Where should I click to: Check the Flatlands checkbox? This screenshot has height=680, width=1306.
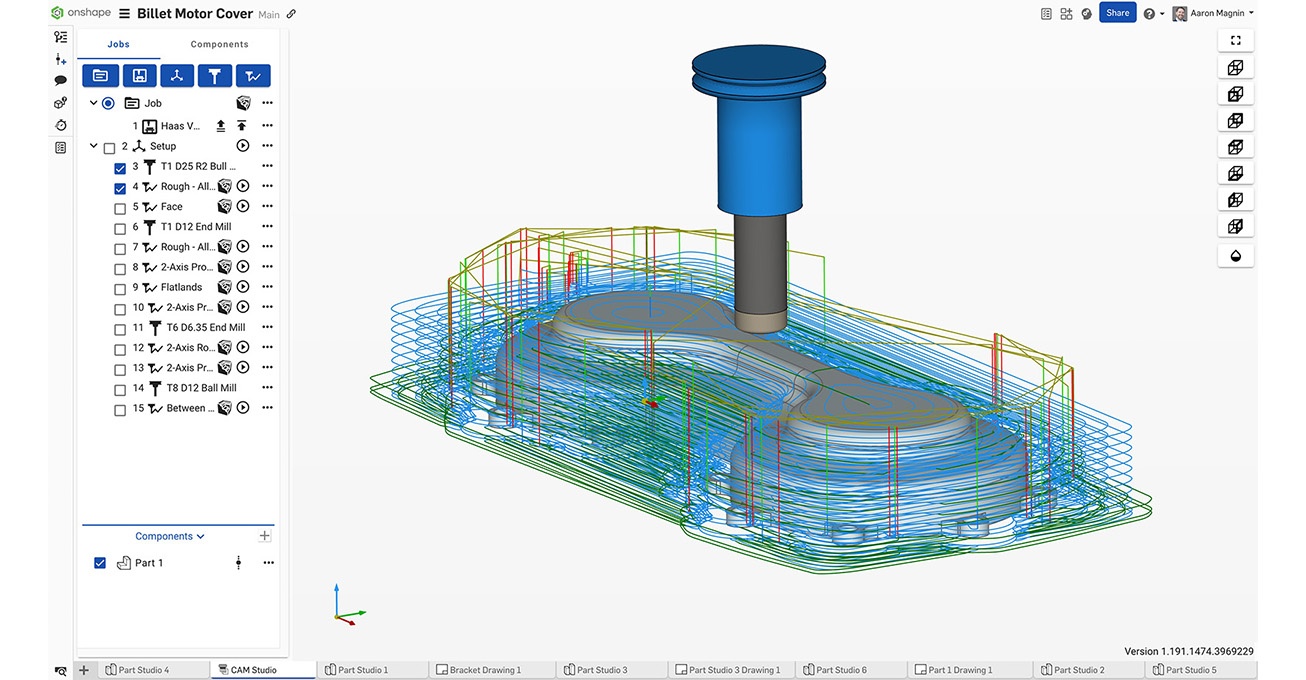120,289
